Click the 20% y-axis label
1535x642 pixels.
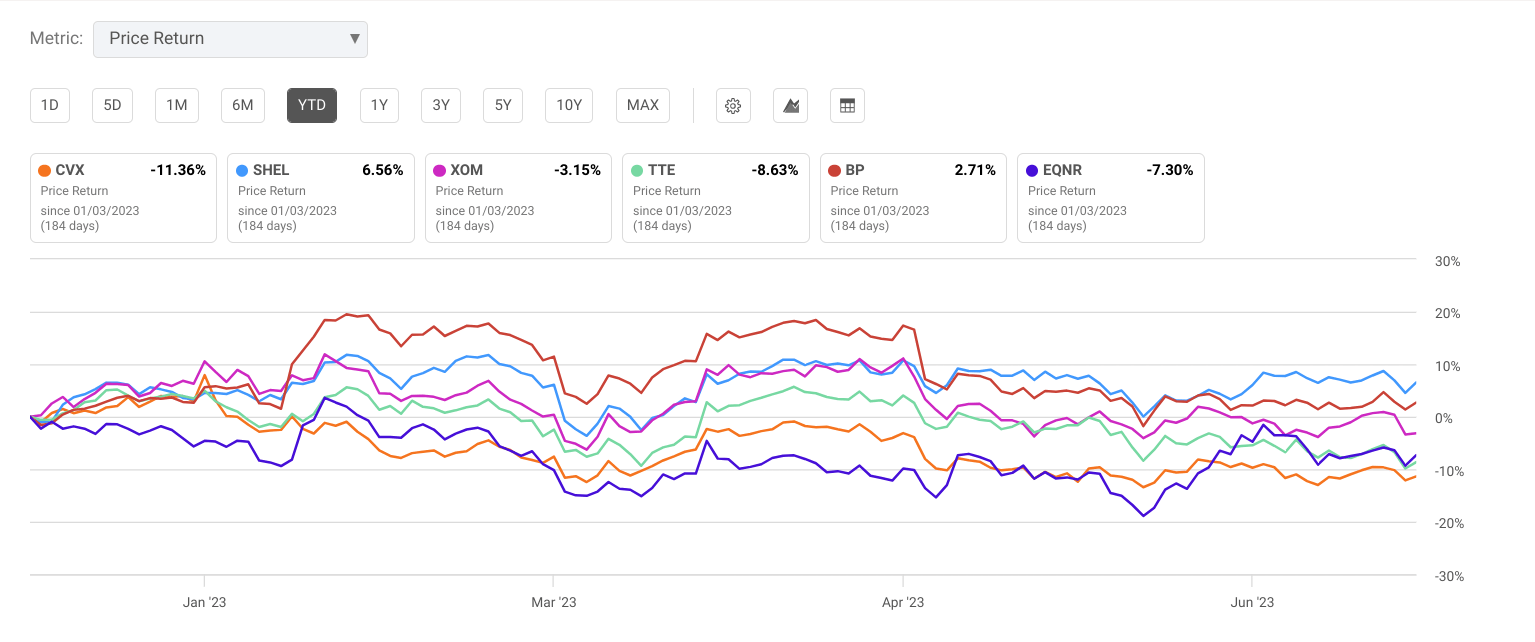[1448, 314]
